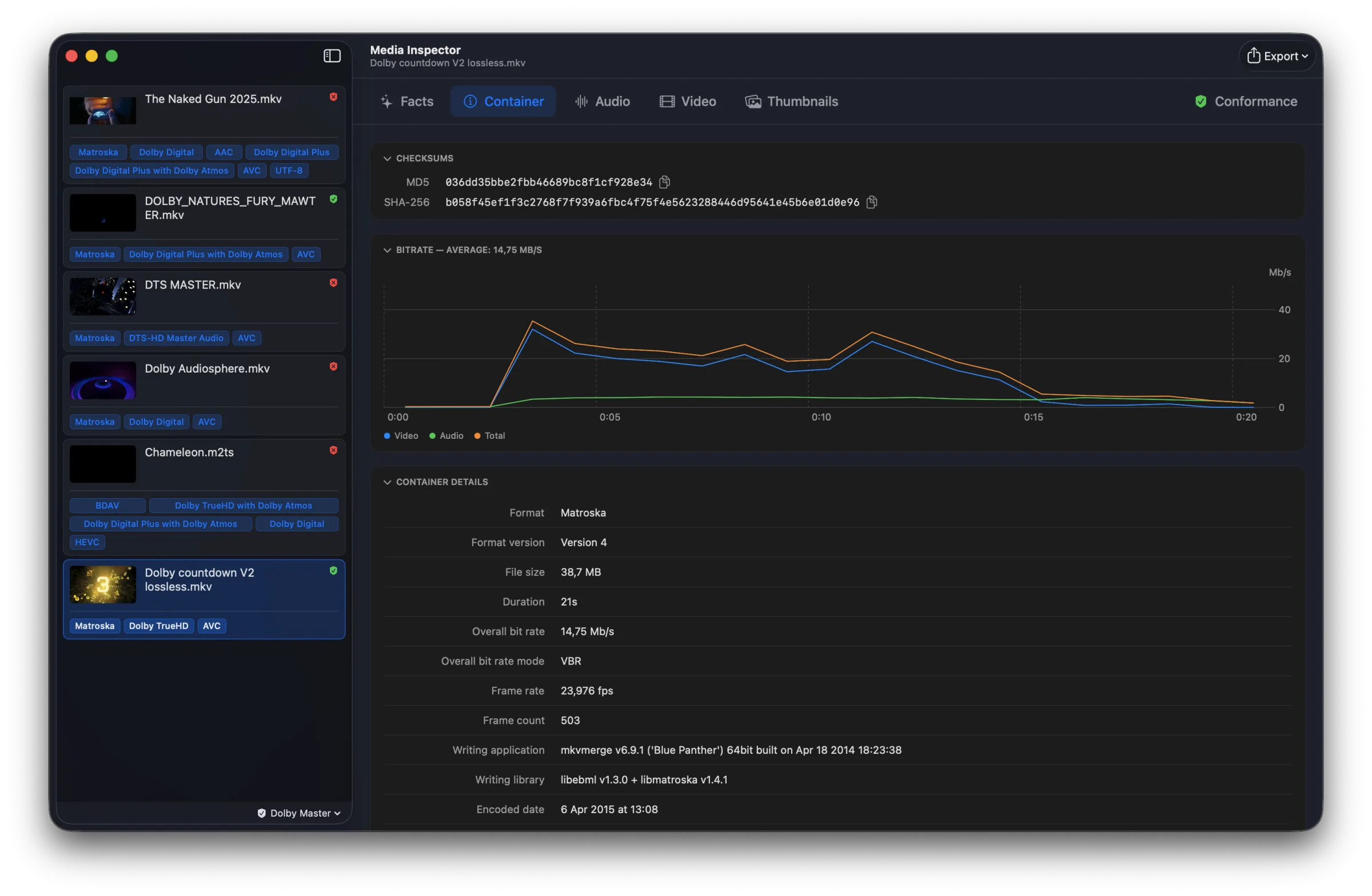1372x896 pixels.
Task: Click the Export share icon
Action: pos(1253,55)
